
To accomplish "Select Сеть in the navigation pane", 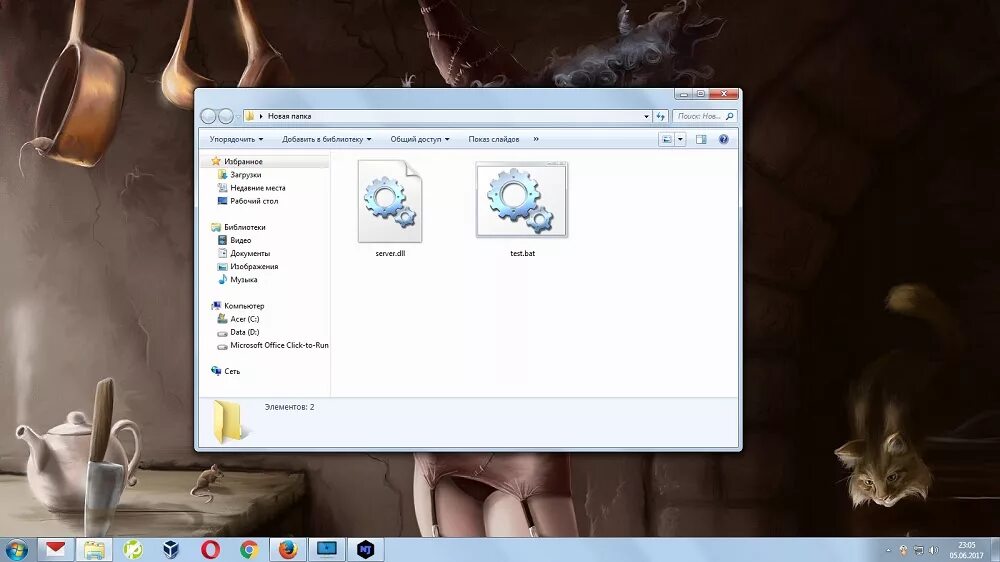I will pyautogui.click(x=232, y=371).
